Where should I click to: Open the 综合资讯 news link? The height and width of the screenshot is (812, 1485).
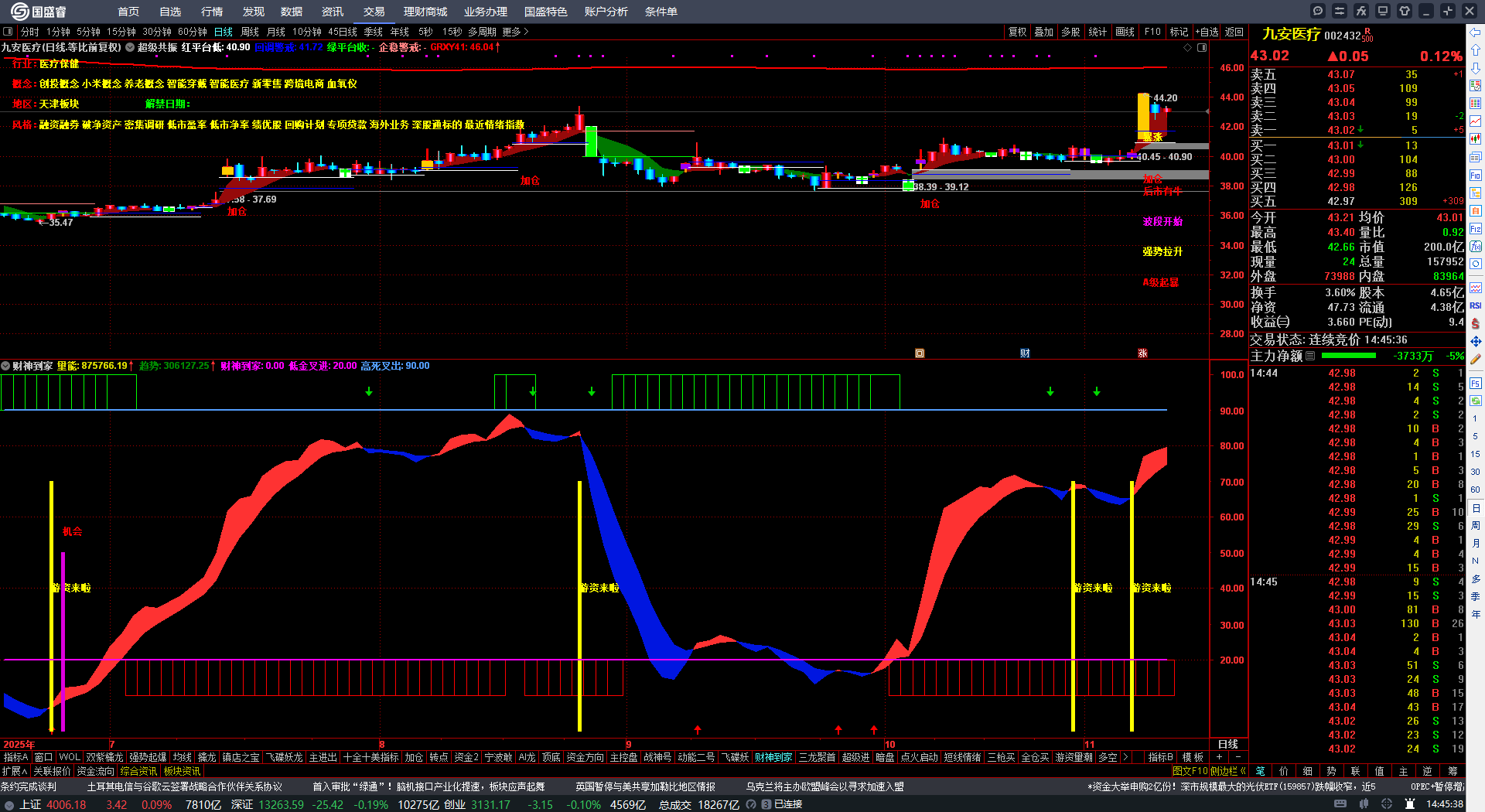click(x=138, y=771)
